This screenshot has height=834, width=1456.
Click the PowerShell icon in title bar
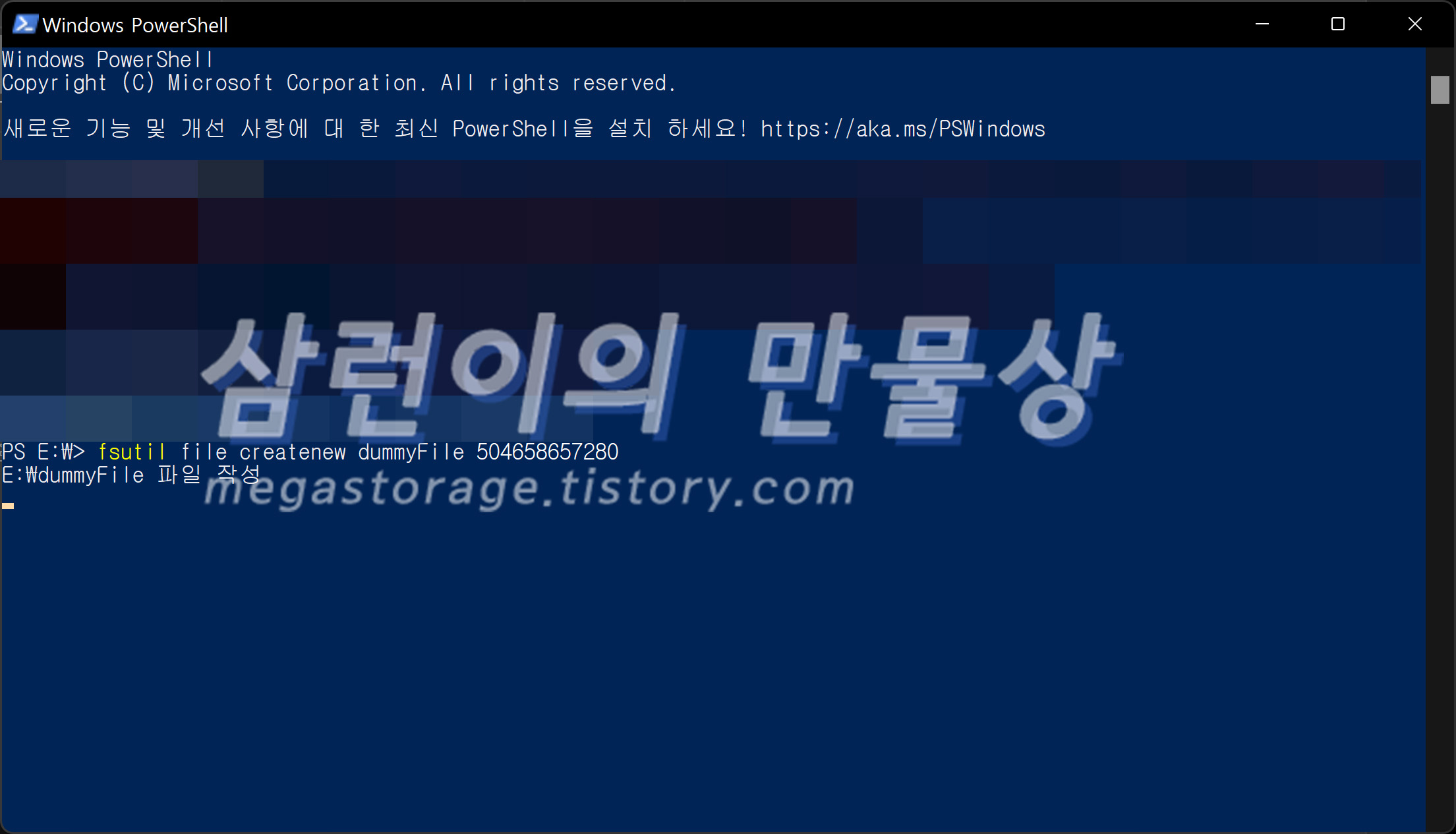[25, 24]
